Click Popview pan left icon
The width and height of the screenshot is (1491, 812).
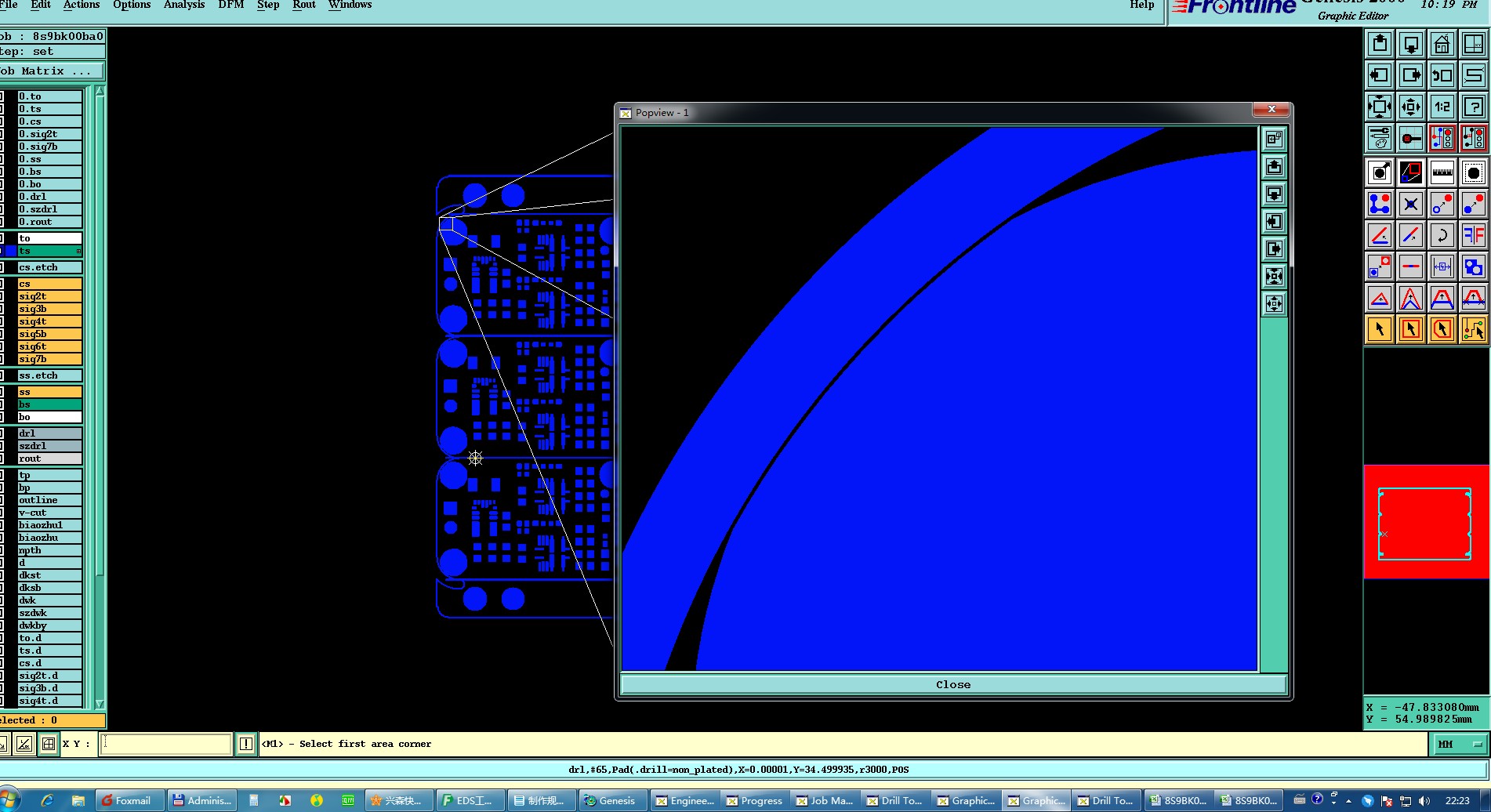1275,221
